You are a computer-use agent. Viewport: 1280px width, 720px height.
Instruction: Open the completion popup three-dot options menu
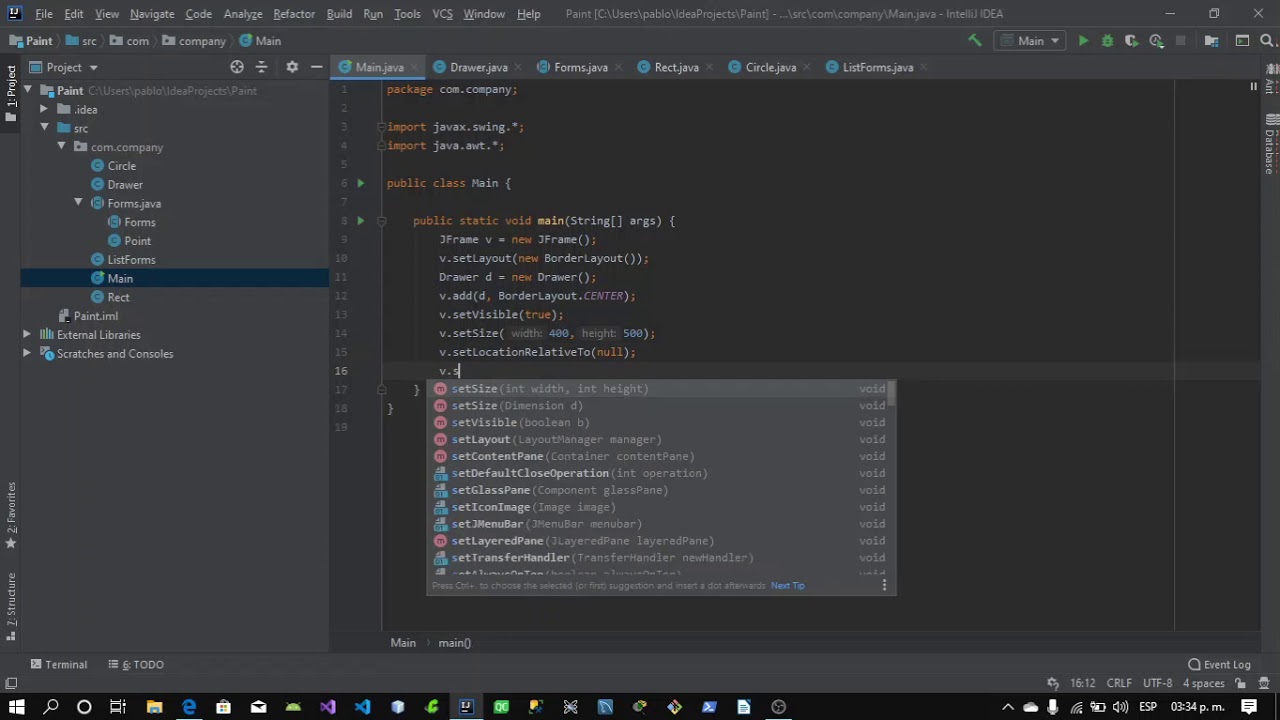point(884,585)
